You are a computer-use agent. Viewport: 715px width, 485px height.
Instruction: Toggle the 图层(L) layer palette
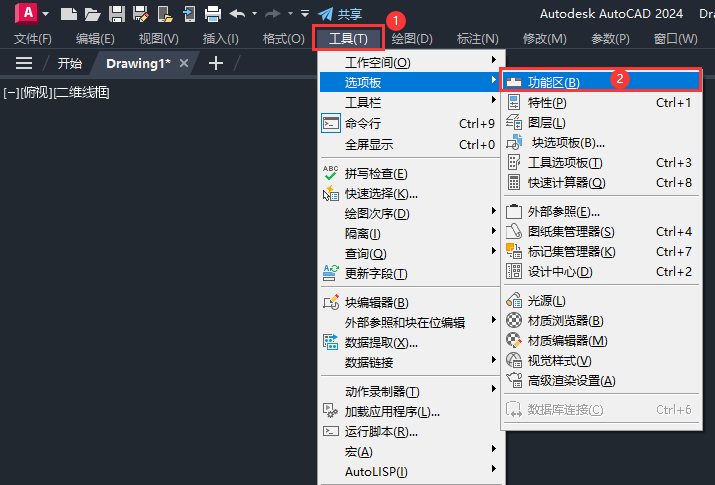pyautogui.click(x=601, y=123)
